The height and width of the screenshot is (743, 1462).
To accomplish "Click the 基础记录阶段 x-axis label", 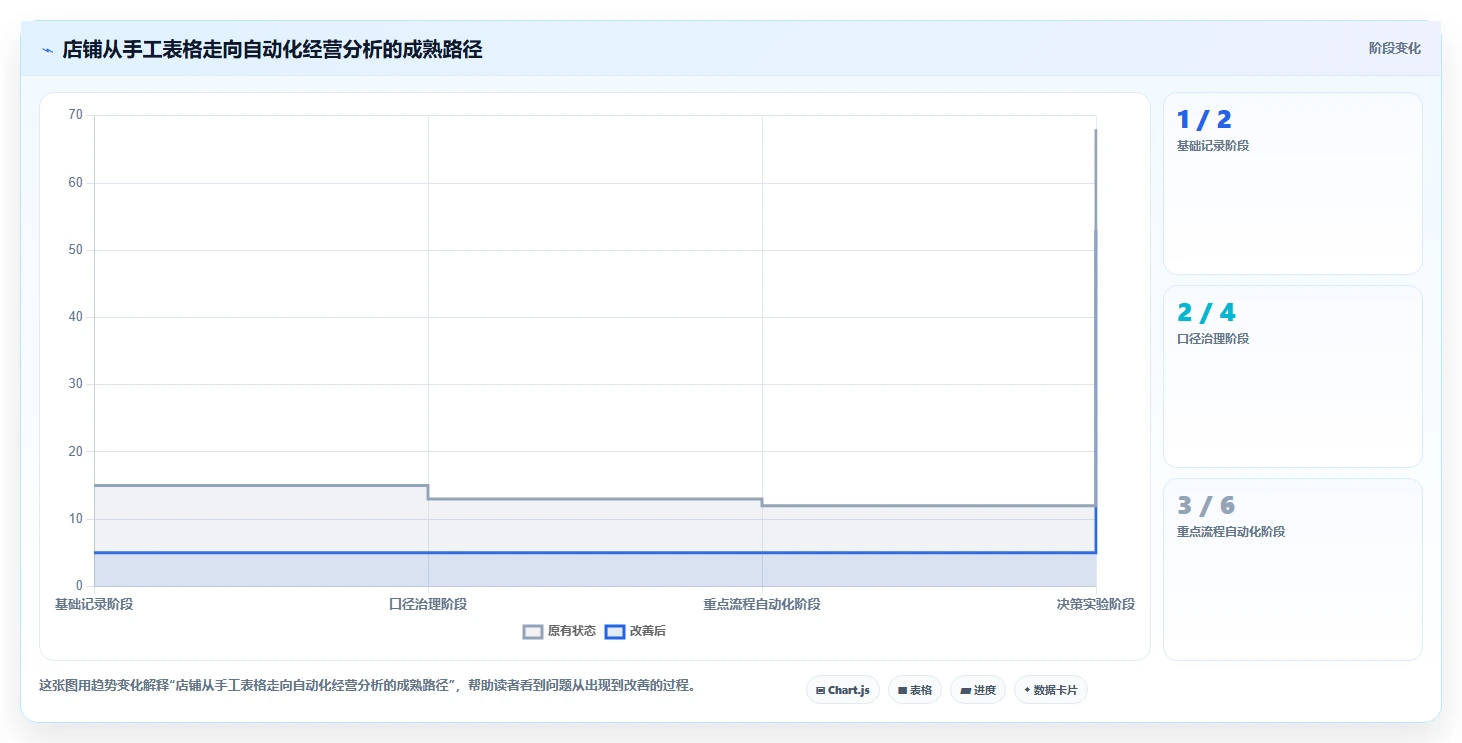I will coord(94,604).
